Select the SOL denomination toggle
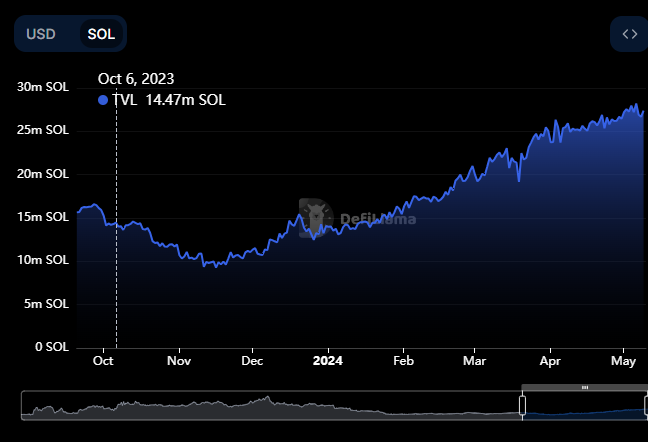 tap(101, 34)
